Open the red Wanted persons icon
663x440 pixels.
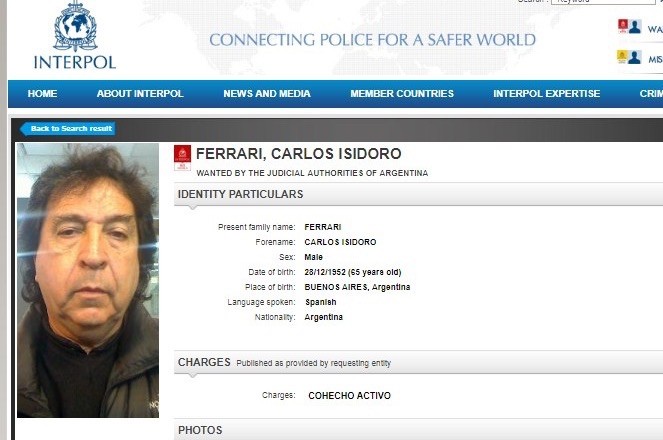point(630,27)
